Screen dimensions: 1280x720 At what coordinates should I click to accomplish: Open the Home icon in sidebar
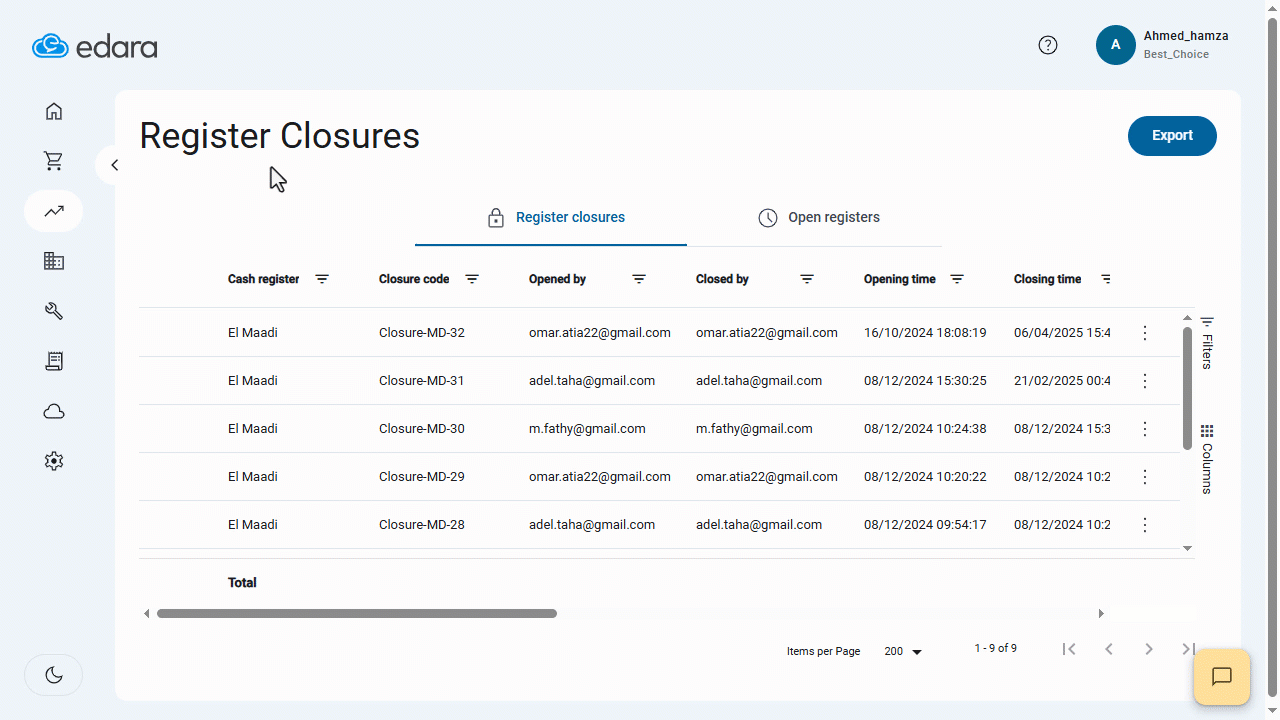tap(54, 111)
